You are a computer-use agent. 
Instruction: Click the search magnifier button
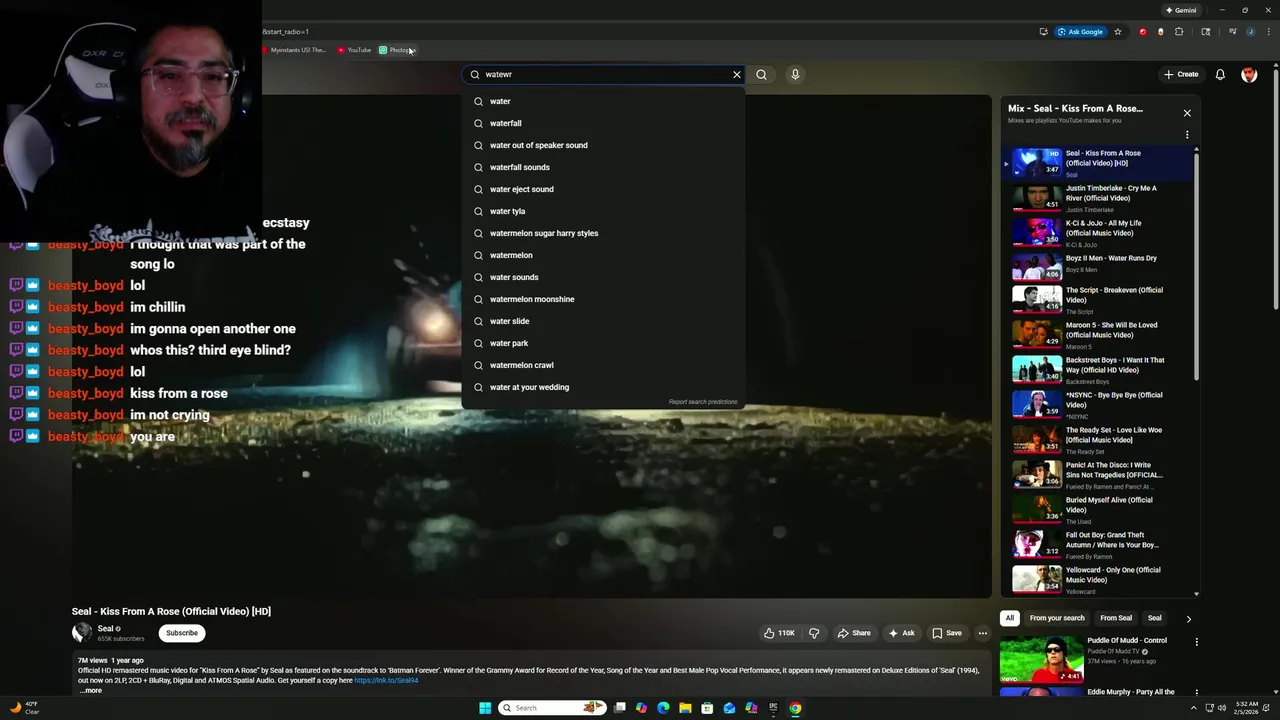pos(761,74)
